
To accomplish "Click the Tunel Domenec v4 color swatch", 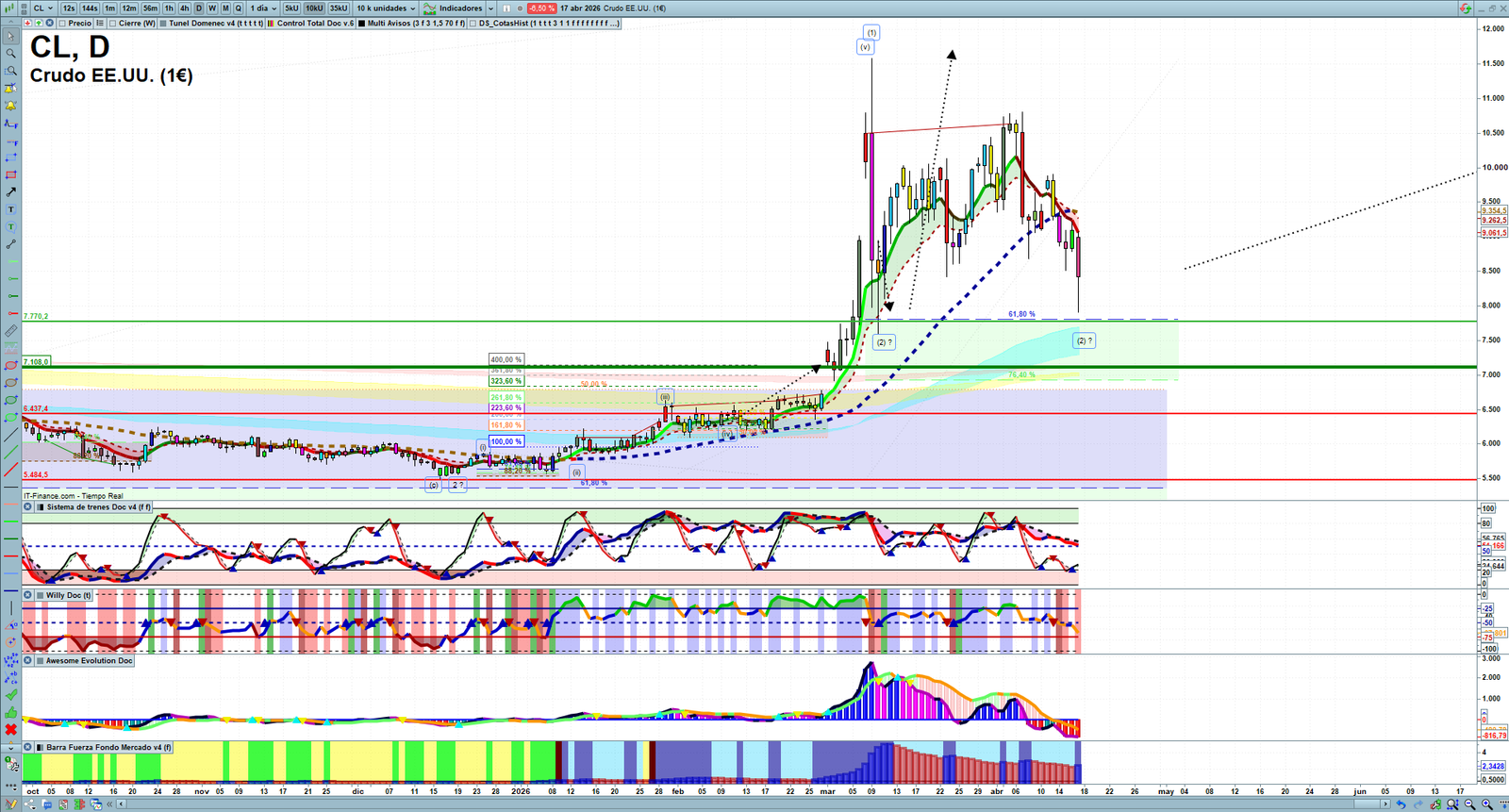I will [163, 24].
